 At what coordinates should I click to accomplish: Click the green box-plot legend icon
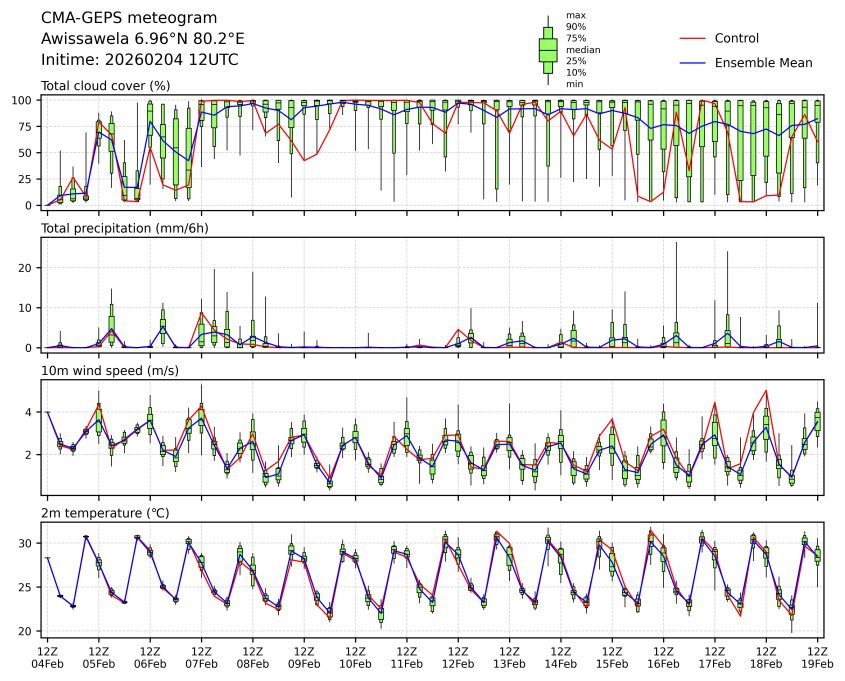(547, 50)
